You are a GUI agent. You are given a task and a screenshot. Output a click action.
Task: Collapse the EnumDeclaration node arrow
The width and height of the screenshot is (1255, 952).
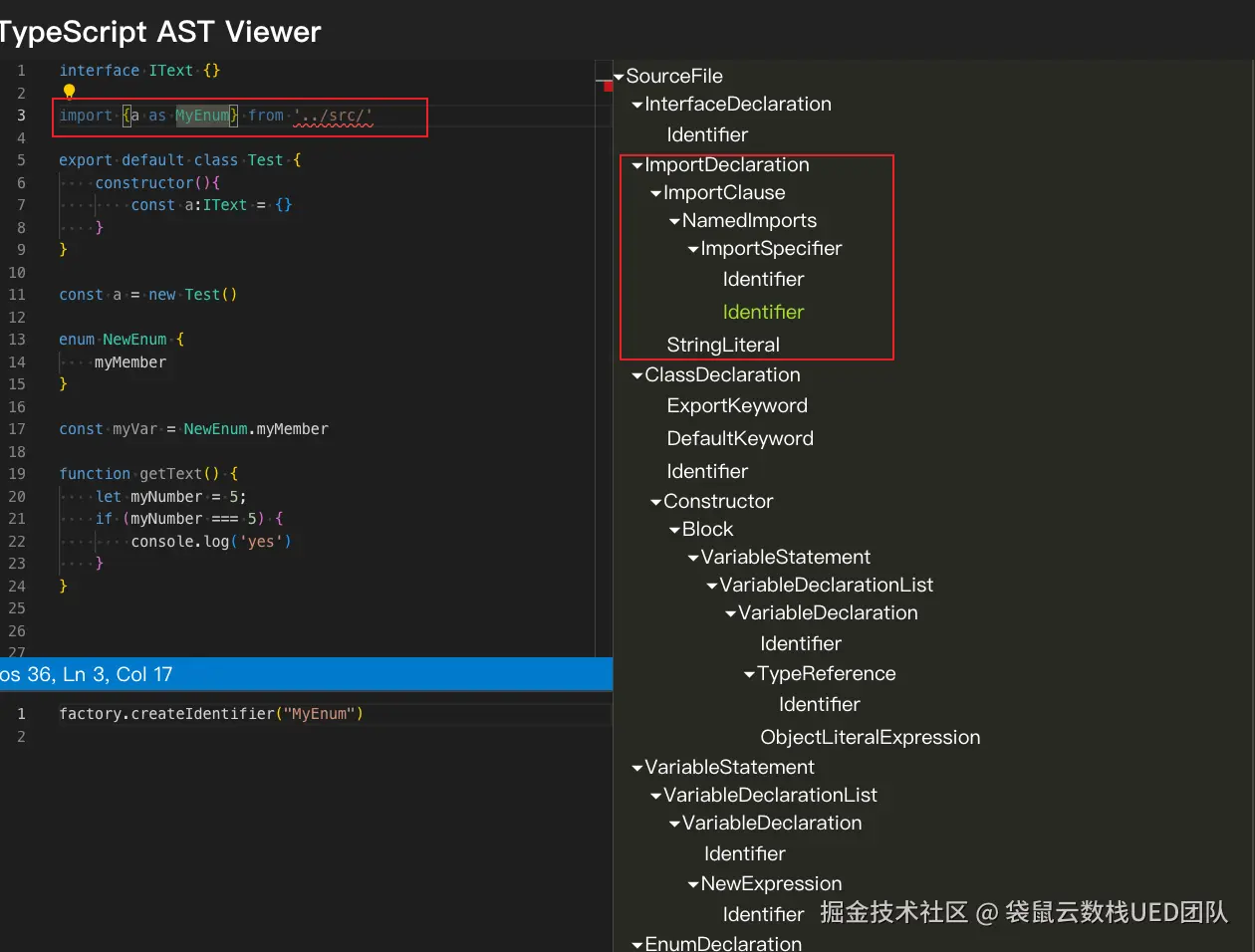(637, 944)
